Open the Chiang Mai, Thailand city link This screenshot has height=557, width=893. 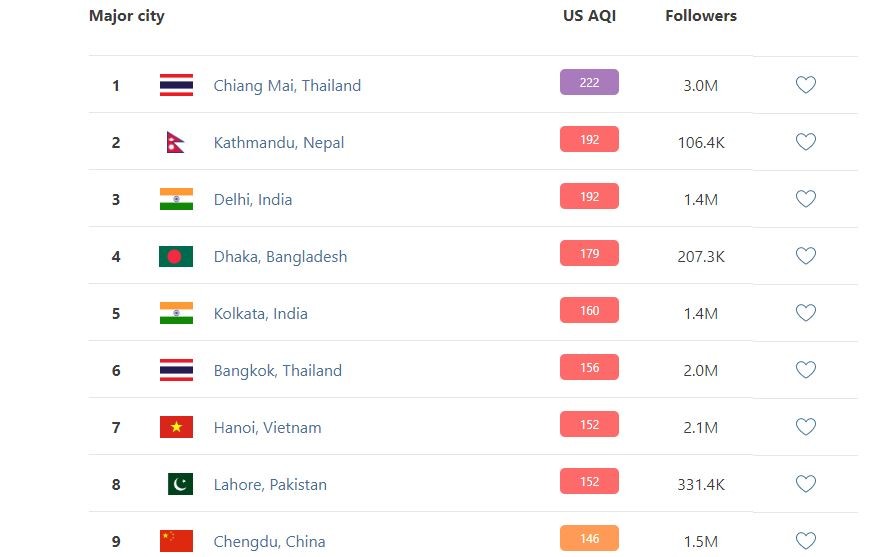click(287, 86)
